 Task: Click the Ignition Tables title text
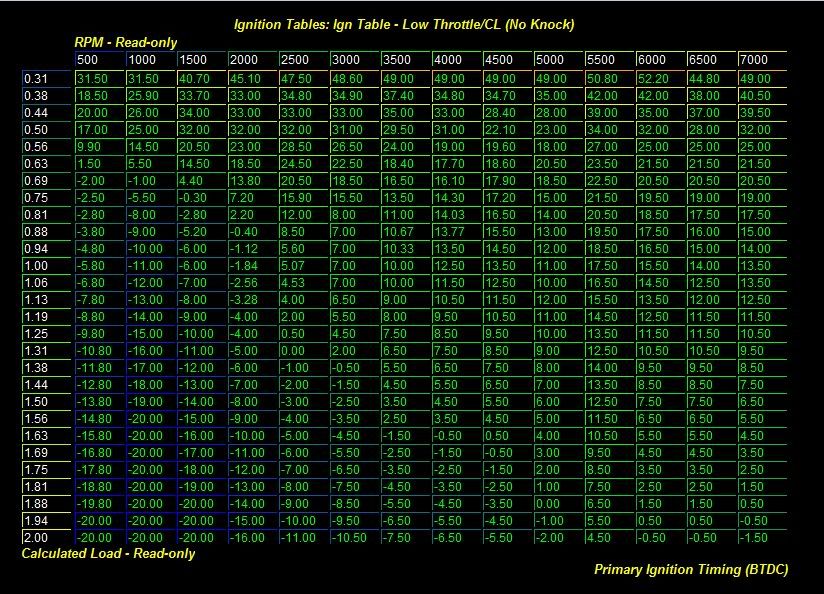click(404, 23)
